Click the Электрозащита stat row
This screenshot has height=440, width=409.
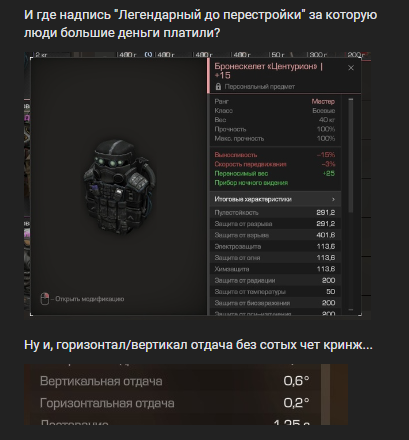pyautogui.click(x=275, y=246)
